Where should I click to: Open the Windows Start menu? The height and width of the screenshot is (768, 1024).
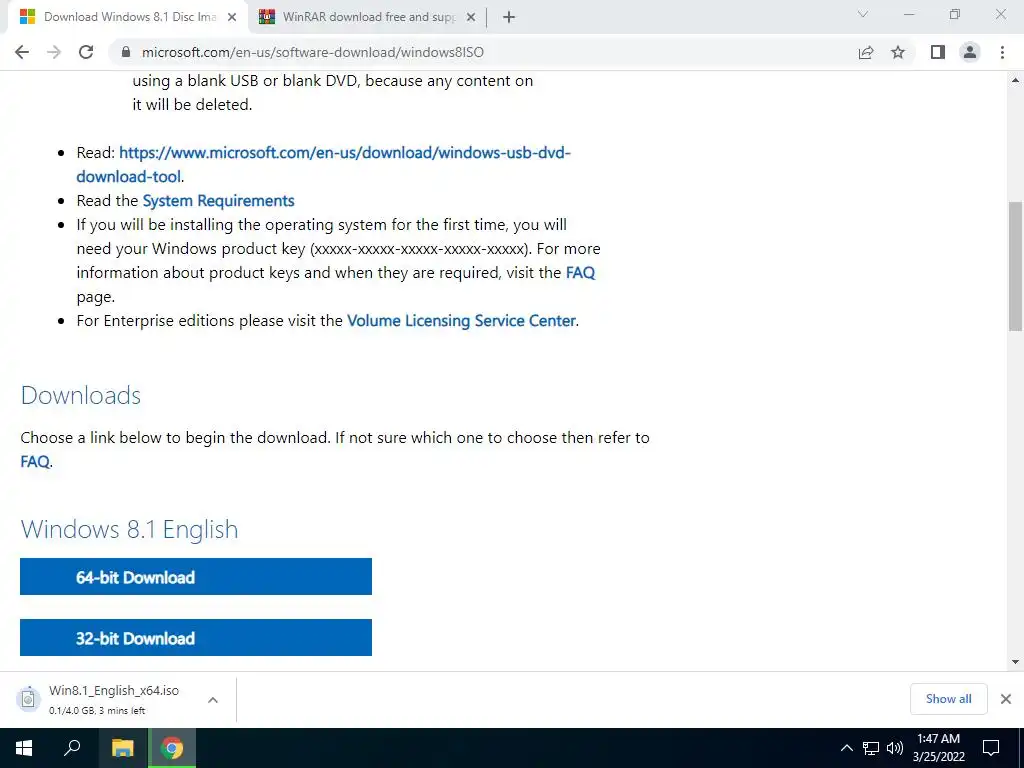click(x=24, y=748)
